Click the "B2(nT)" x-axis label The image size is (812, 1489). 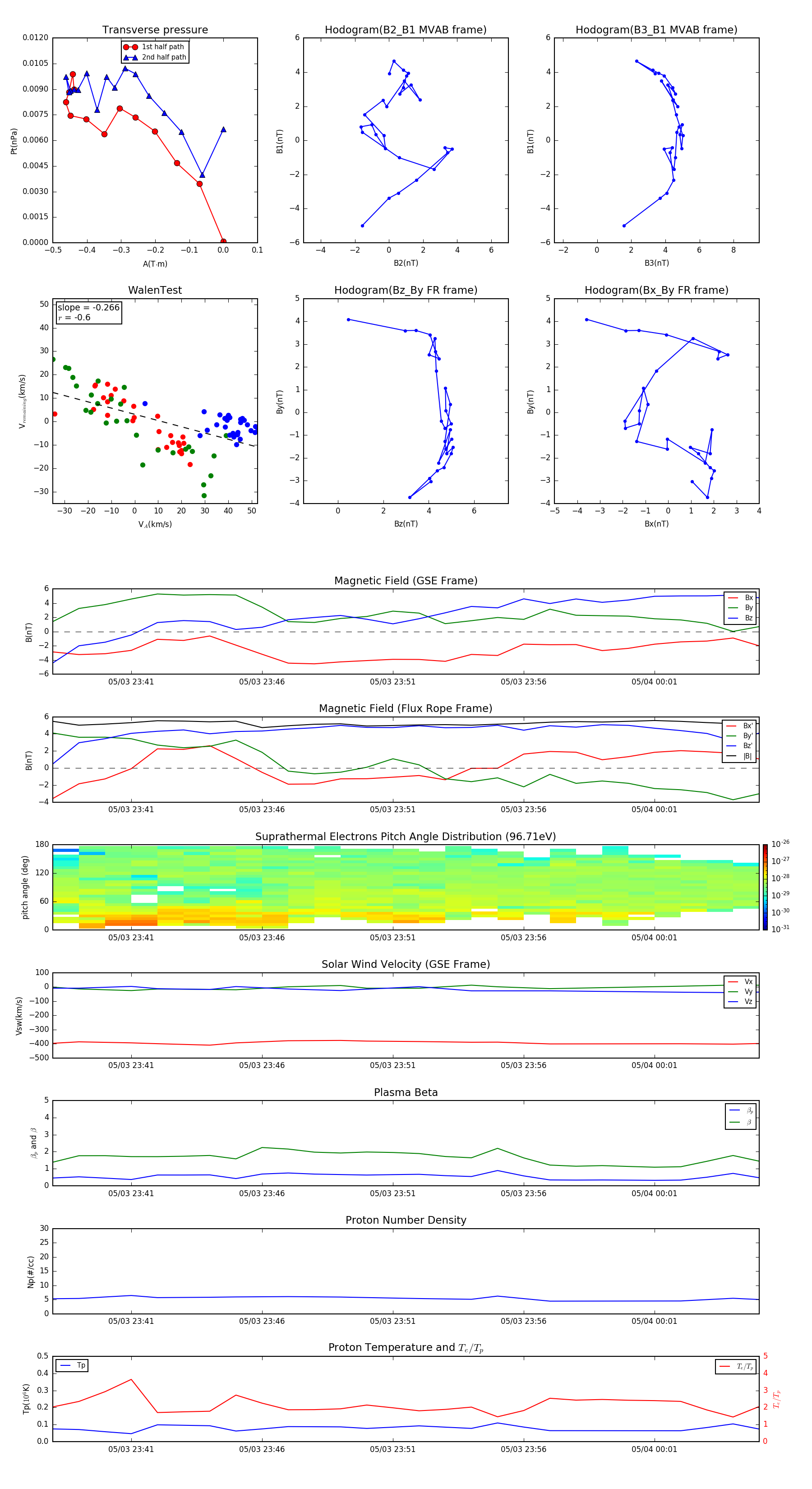406,264
